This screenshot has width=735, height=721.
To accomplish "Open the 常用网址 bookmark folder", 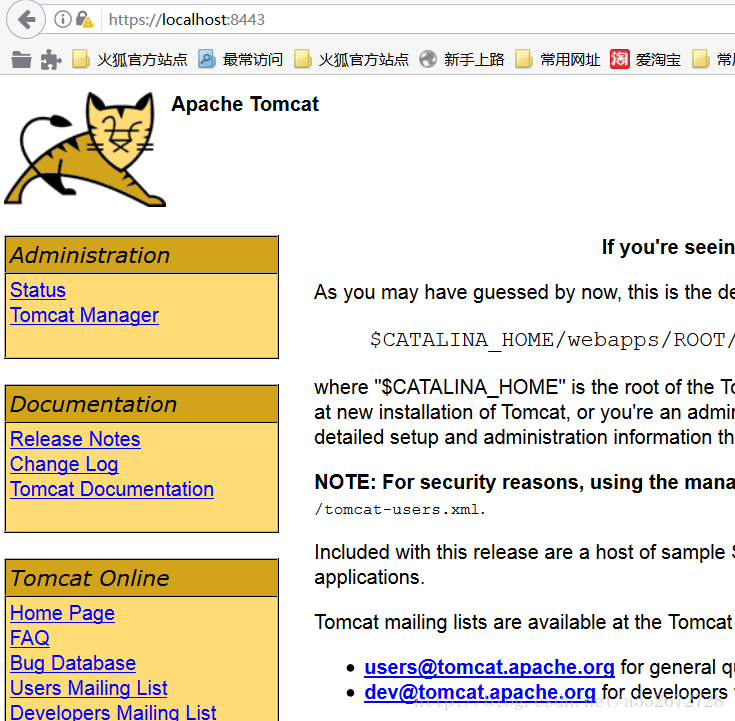I will coord(557,60).
